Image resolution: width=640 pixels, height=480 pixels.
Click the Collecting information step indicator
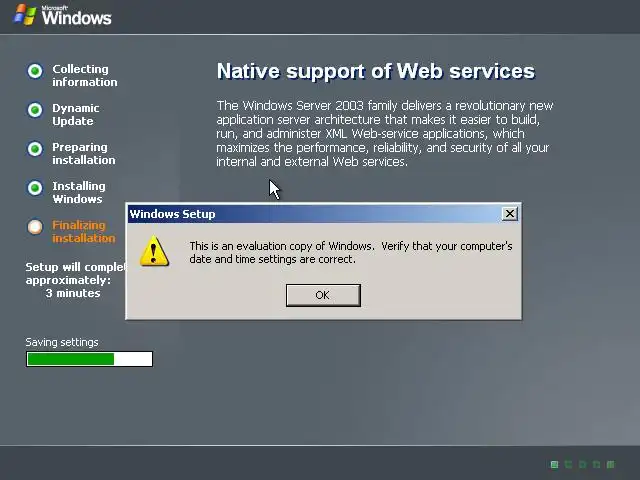coord(35,71)
